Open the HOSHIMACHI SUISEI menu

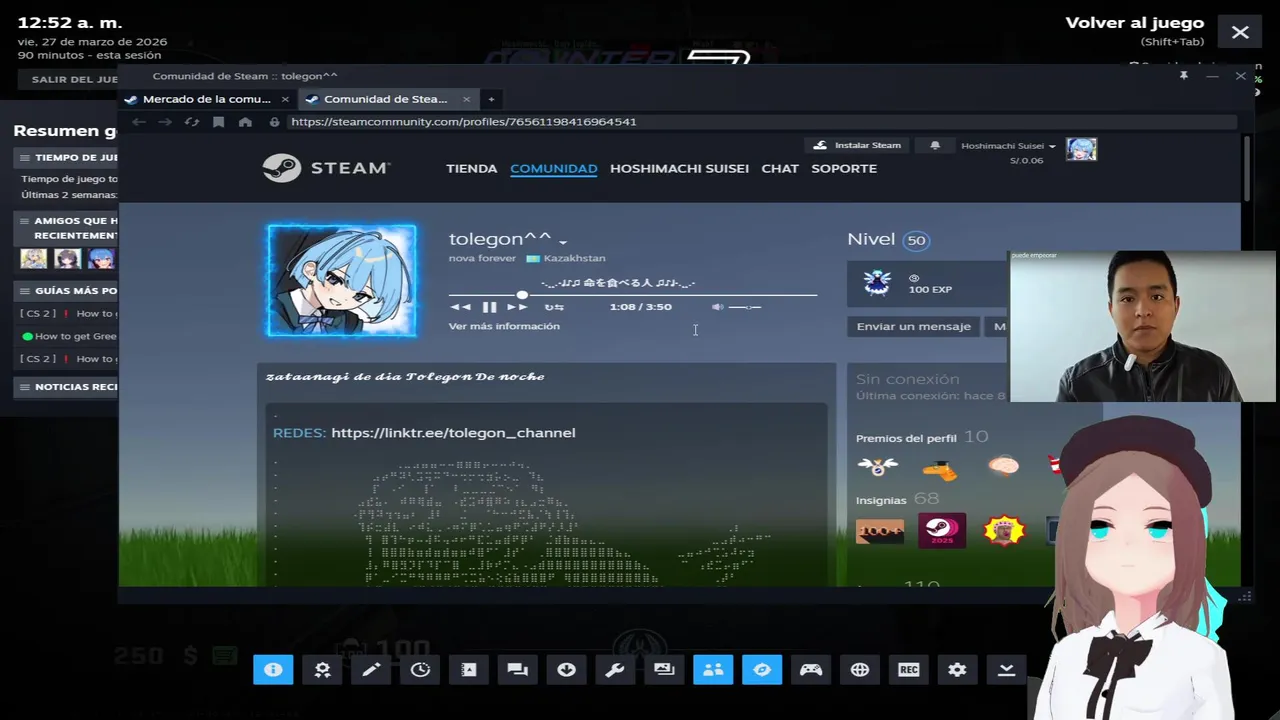pyautogui.click(x=679, y=168)
